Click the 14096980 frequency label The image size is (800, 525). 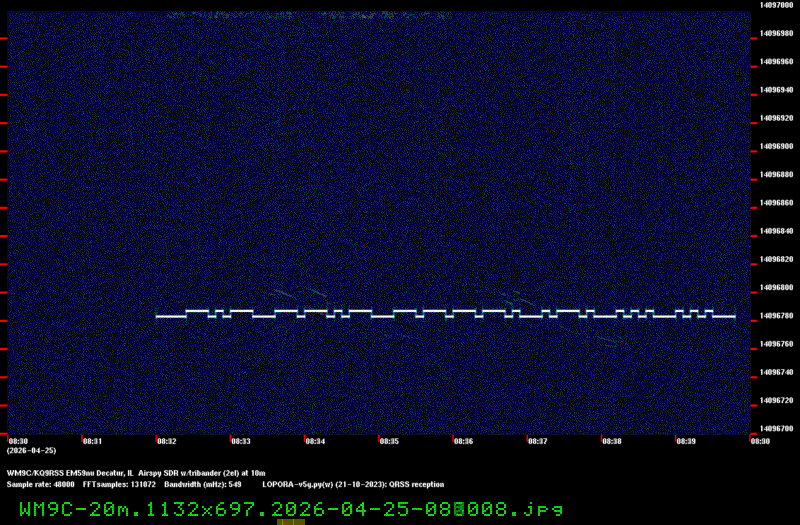(777, 33)
